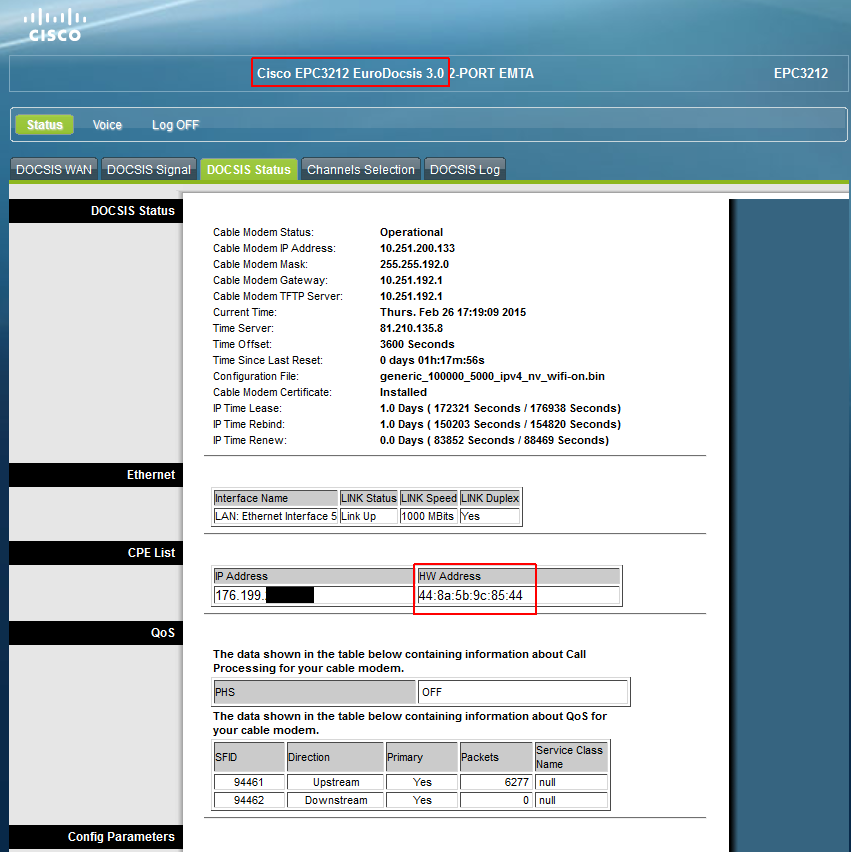Image resolution: width=851 pixels, height=852 pixels.
Task: Open the Voice menu
Action: tap(107, 125)
